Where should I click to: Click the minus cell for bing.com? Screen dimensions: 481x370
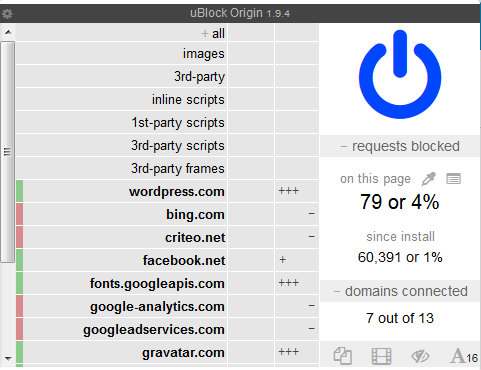[297, 214]
